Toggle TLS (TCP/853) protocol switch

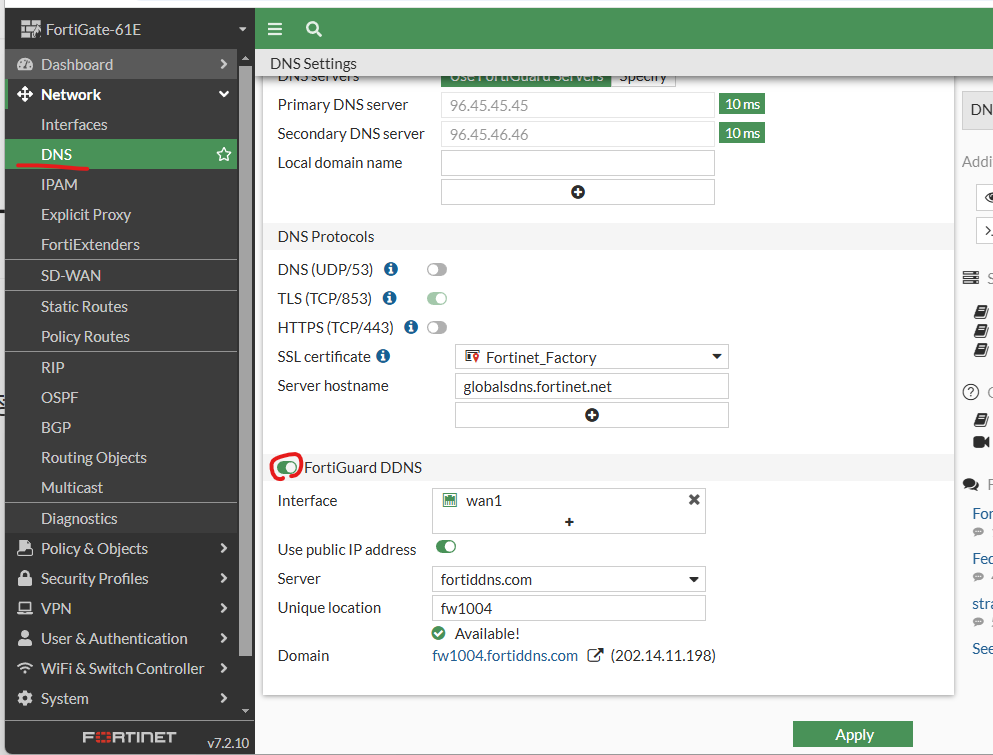pos(436,298)
